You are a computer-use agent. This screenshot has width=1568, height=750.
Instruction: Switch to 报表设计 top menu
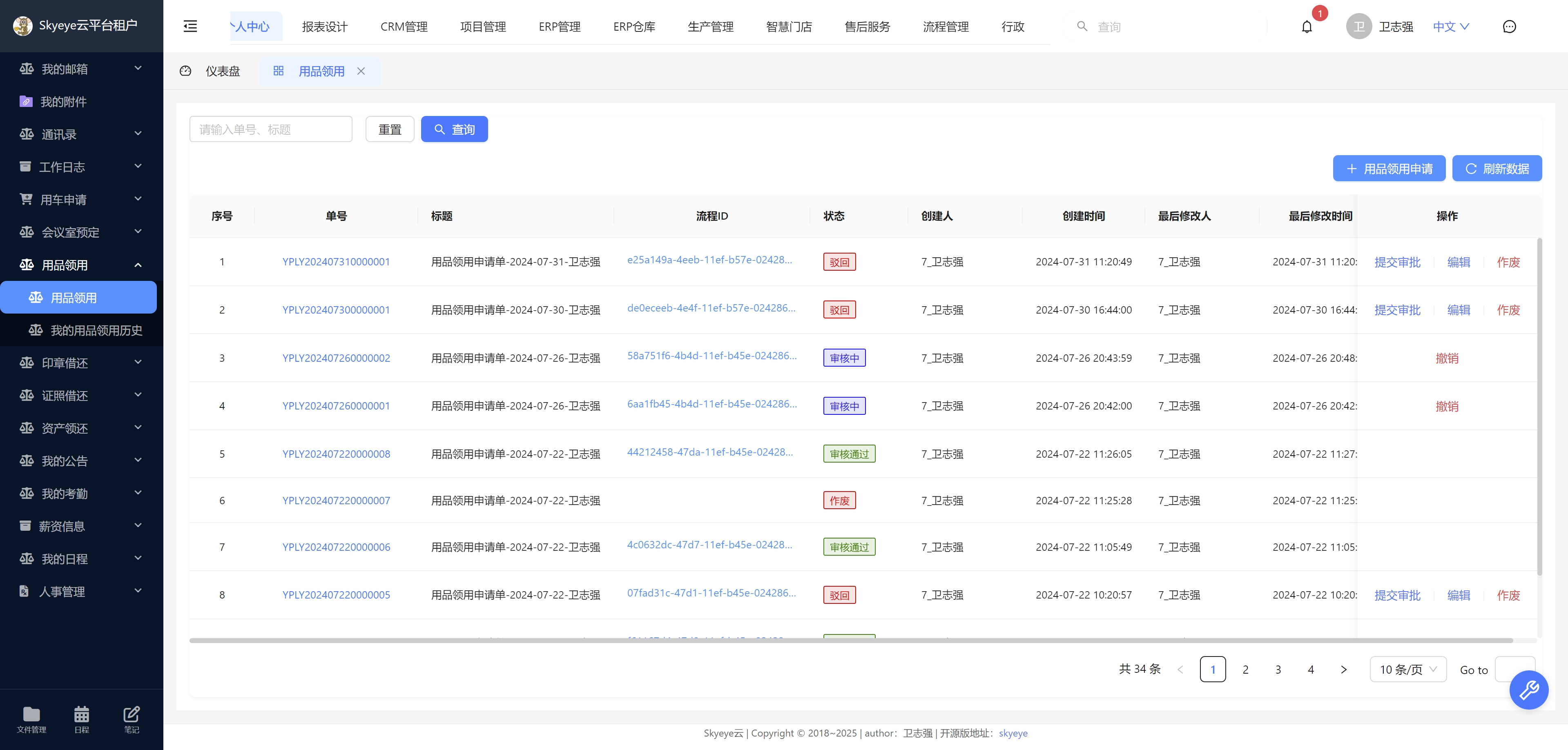(x=324, y=27)
